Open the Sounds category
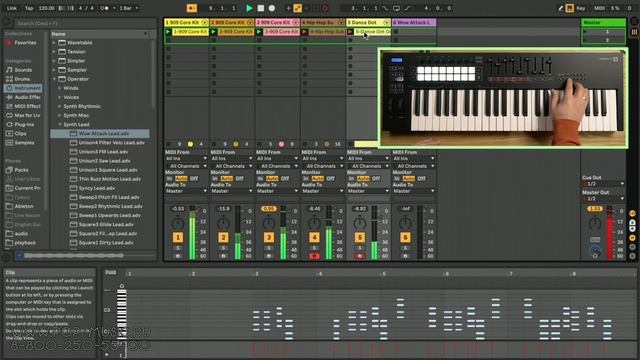Screen dimensions: 640x360 [23, 70]
